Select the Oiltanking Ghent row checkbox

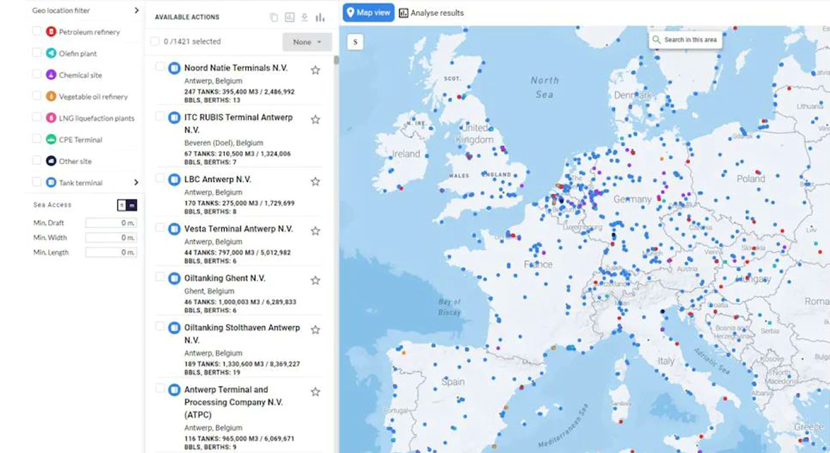[x=159, y=277]
